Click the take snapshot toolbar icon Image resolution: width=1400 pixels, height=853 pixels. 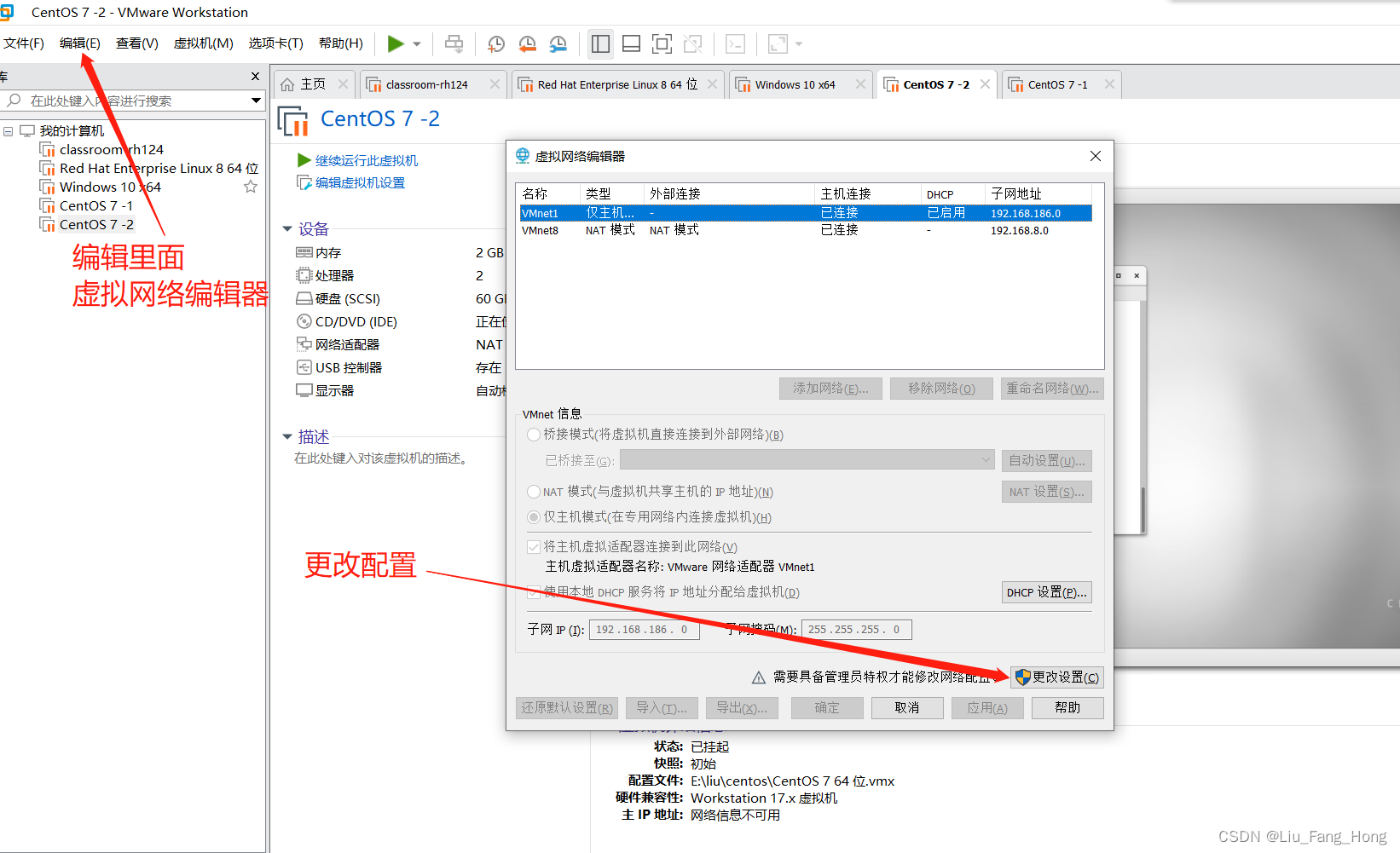point(495,43)
